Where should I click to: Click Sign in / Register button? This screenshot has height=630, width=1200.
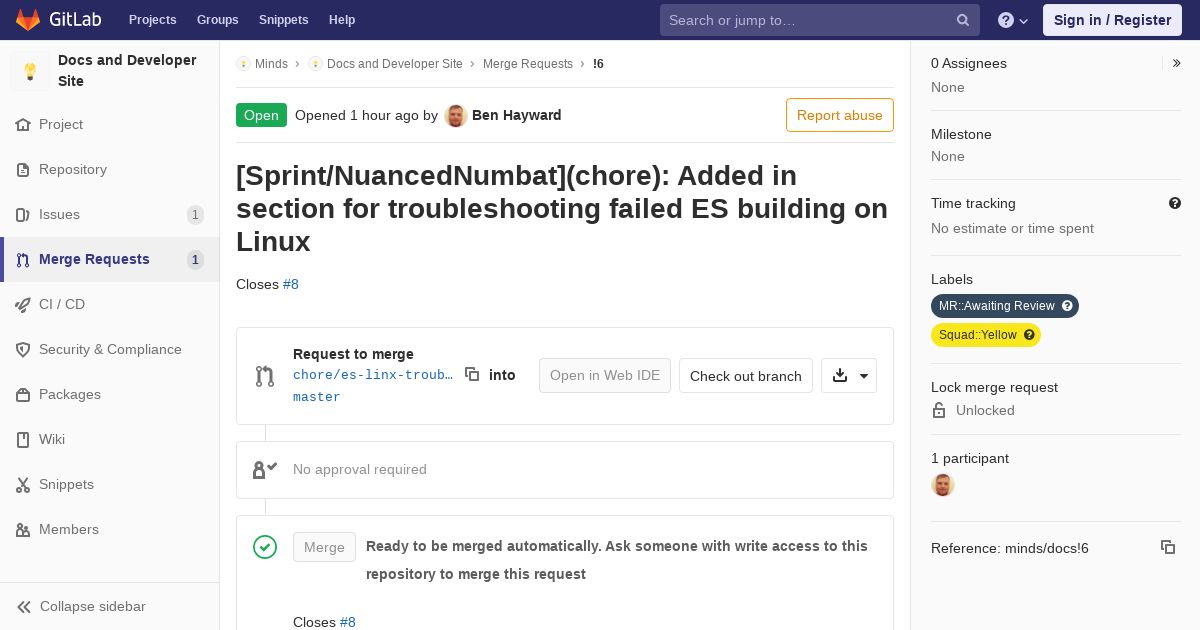(x=1112, y=20)
